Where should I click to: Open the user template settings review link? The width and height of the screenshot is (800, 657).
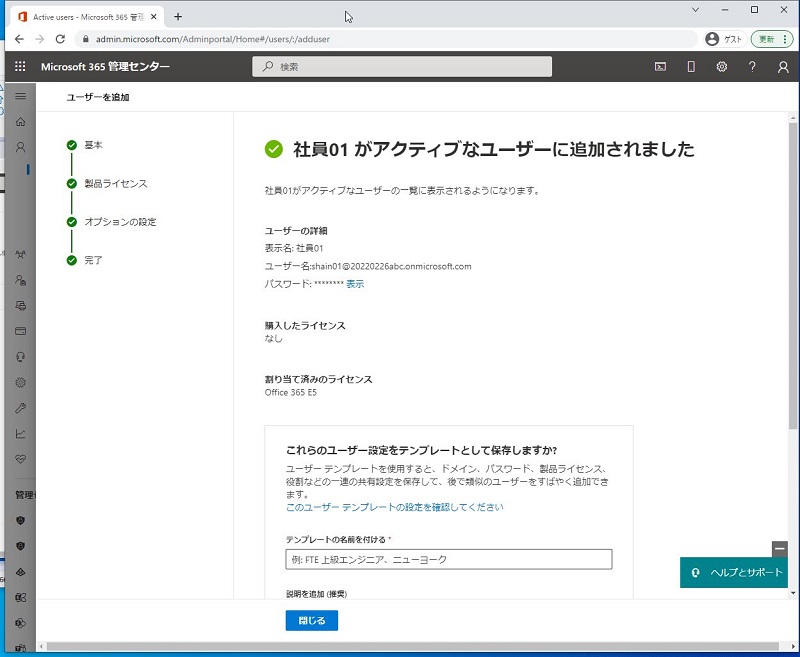coord(394,507)
